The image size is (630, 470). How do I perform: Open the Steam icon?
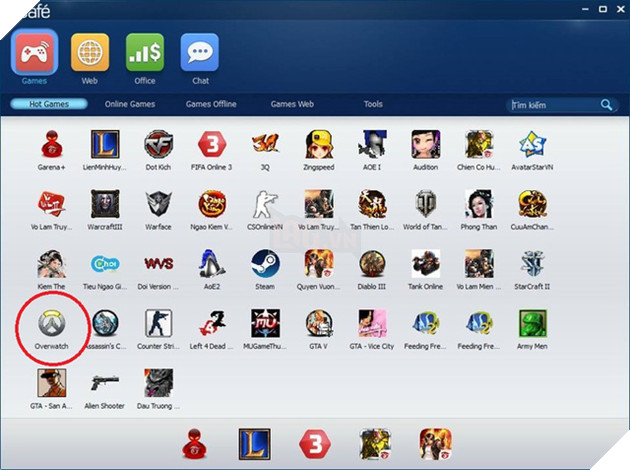[265, 265]
